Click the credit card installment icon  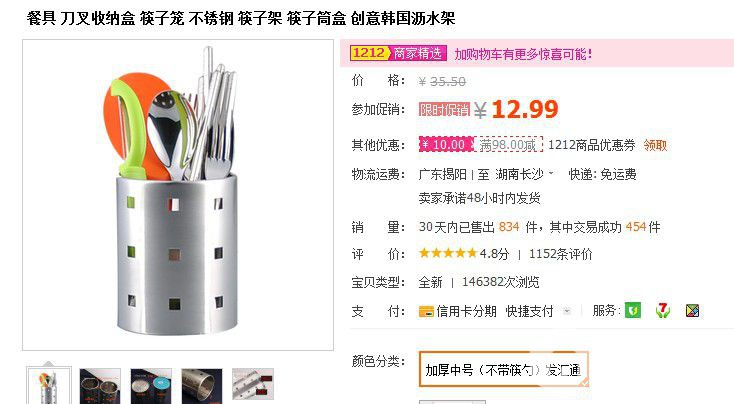(x=426, y=311)
